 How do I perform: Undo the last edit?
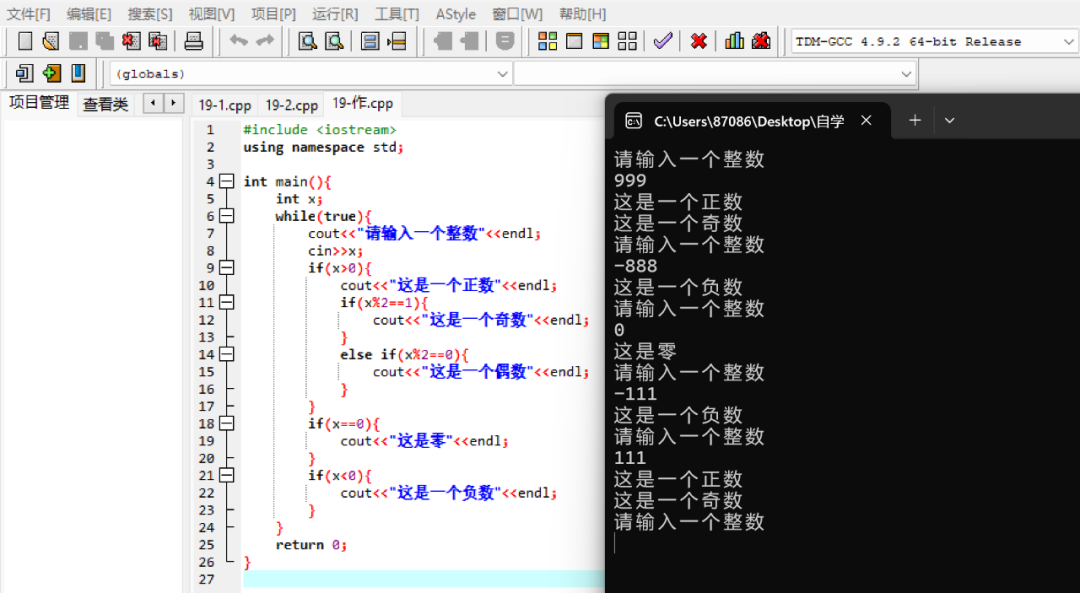238,41
